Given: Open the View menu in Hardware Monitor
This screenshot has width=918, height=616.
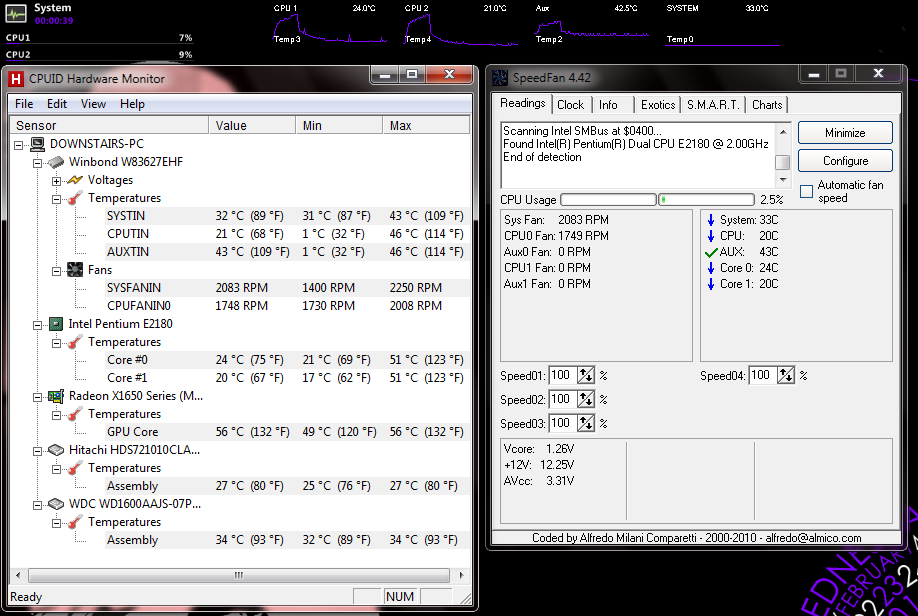Looking at the screenshot, I should (x=93, y=104).
